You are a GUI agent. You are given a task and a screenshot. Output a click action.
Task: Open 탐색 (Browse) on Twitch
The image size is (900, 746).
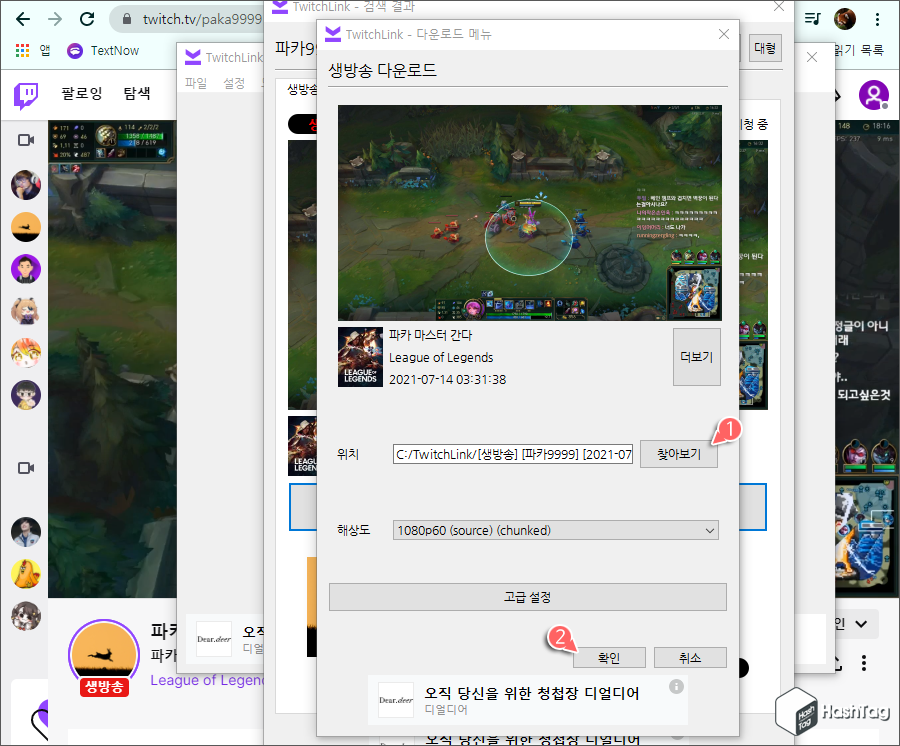[137, 93]
